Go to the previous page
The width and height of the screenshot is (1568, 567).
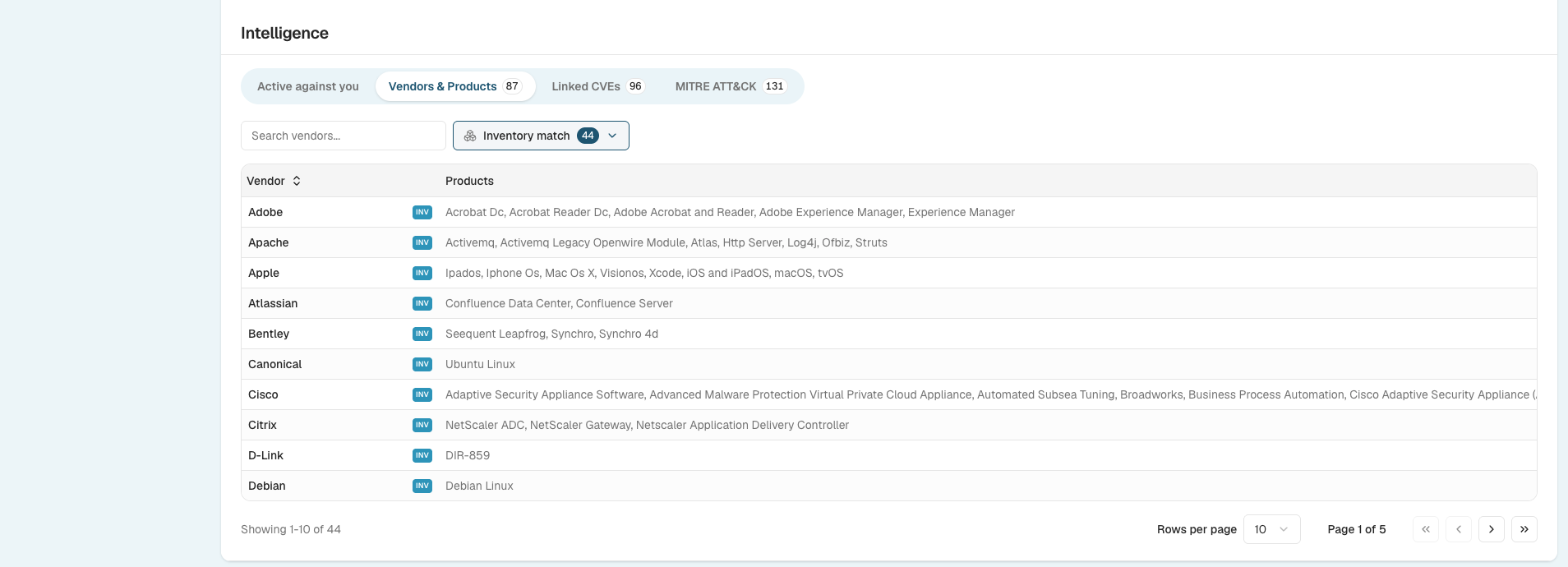[1459, 529]
